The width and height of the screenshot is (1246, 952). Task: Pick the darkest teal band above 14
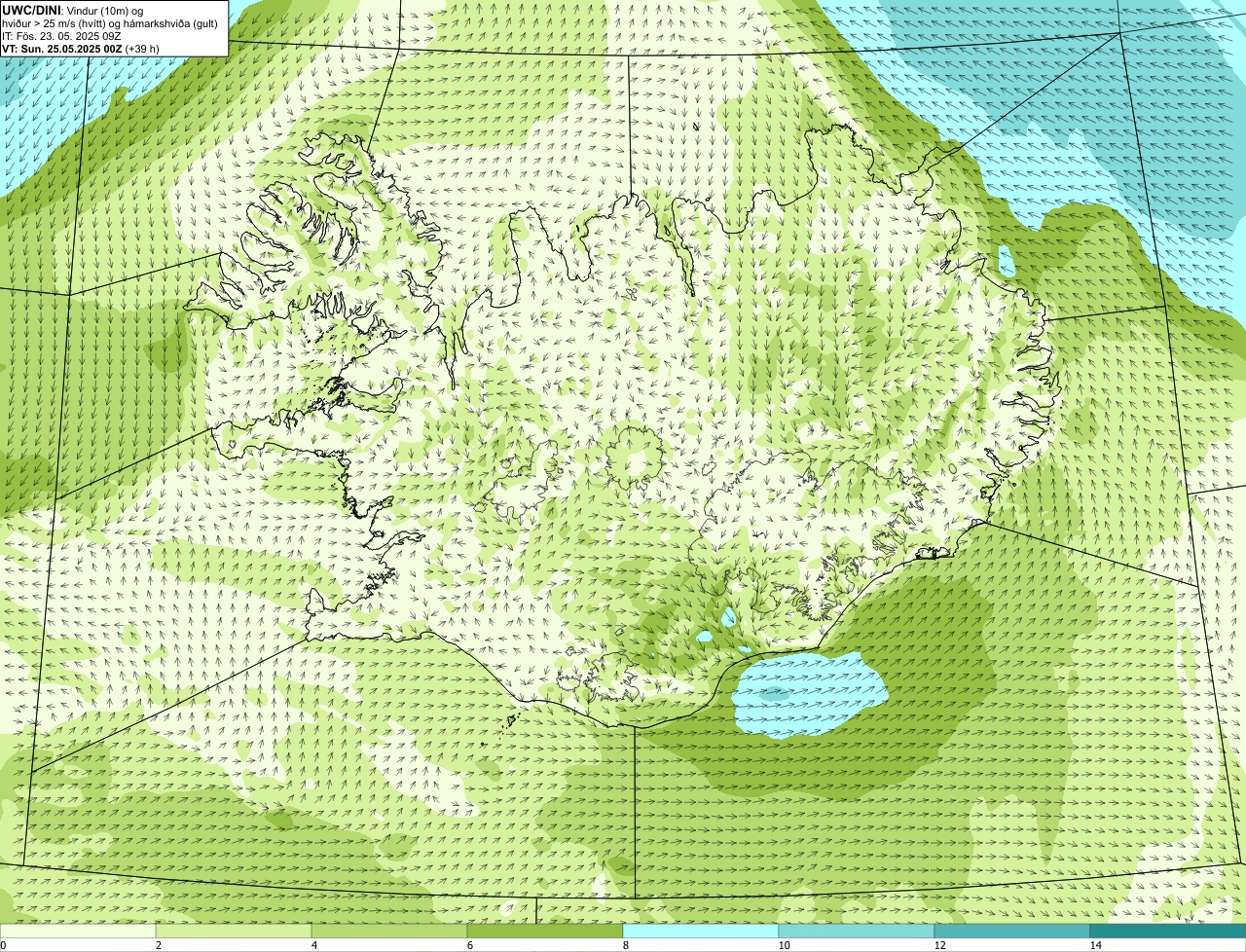coord(1168,931)
